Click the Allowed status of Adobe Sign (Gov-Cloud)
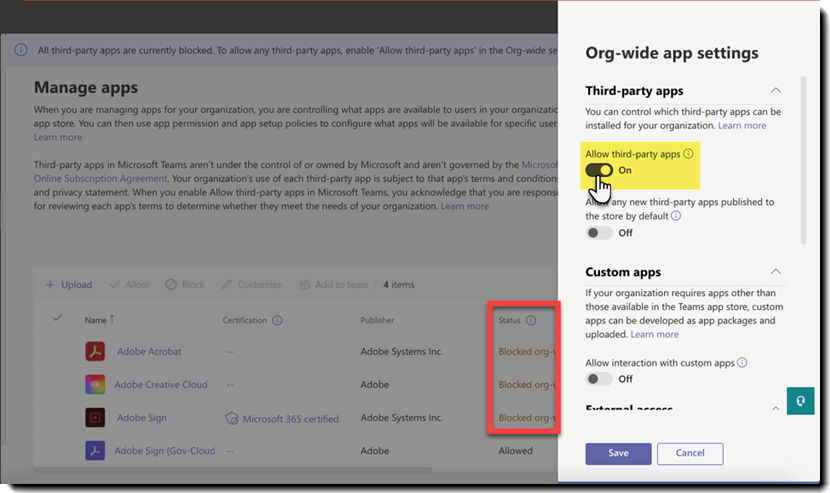The width and height of the screenshot is (830, 493). point(515,451)
